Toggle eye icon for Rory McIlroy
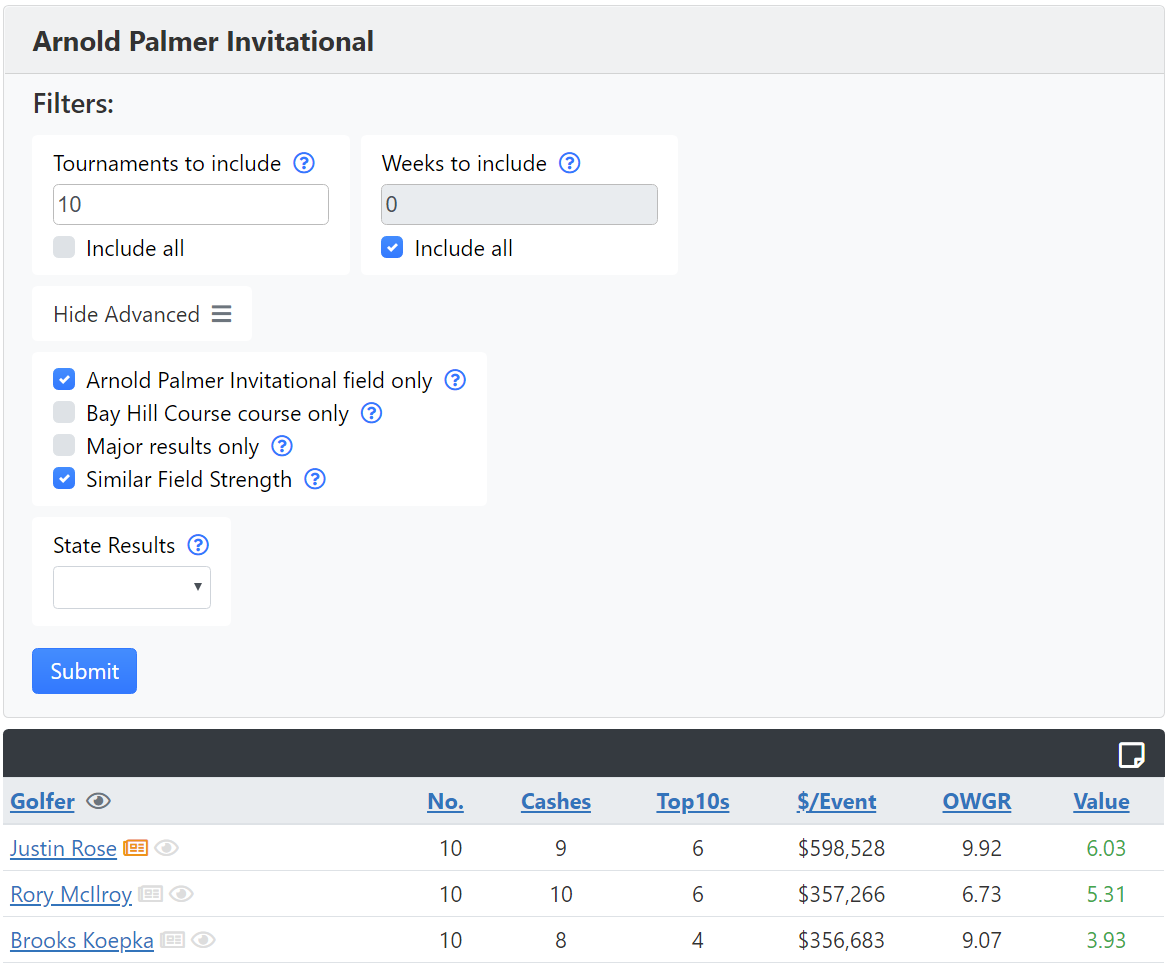1165x971 pixels. pos(181,894)
